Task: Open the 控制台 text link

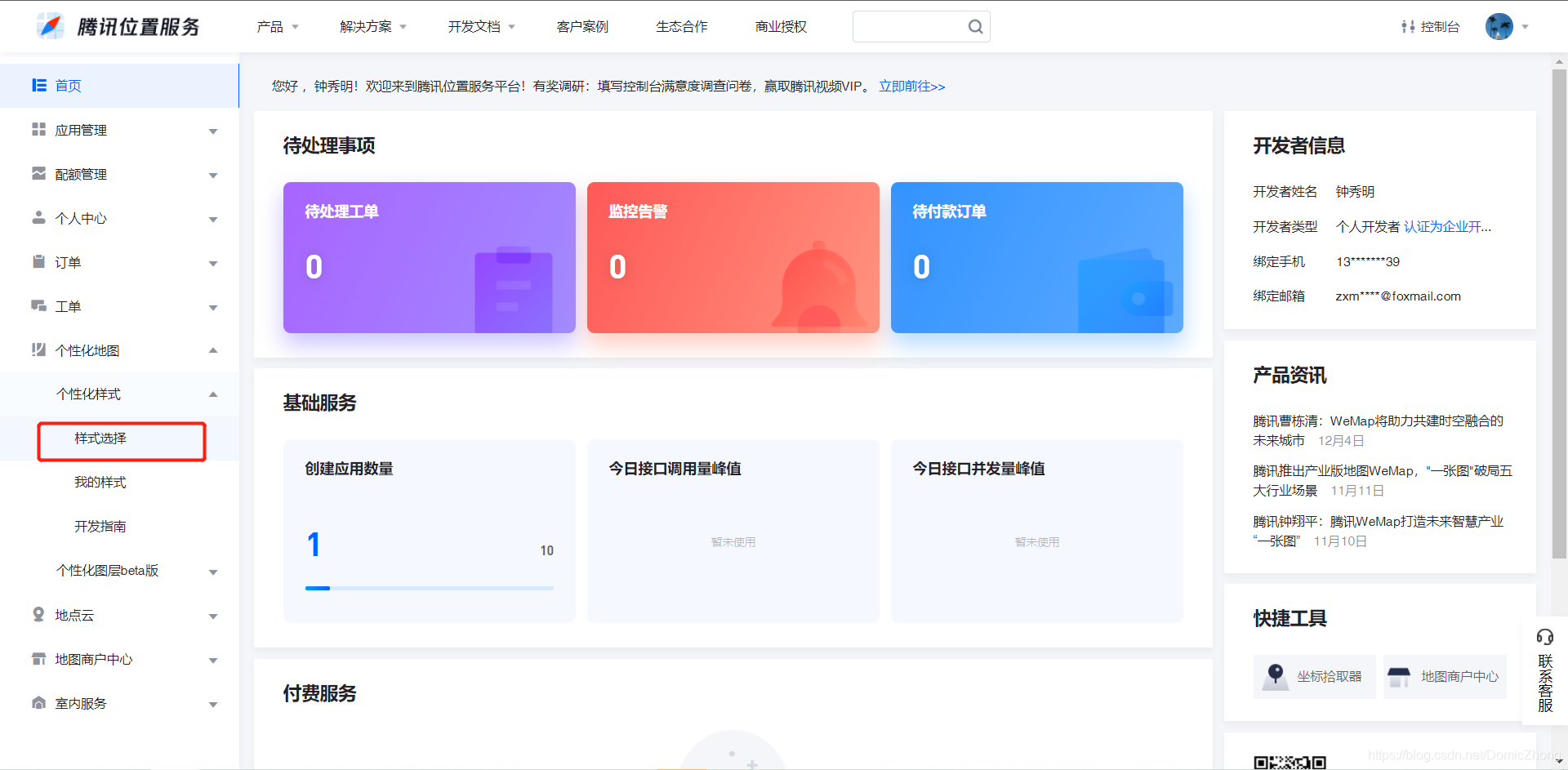Action: pos(1440,27)
